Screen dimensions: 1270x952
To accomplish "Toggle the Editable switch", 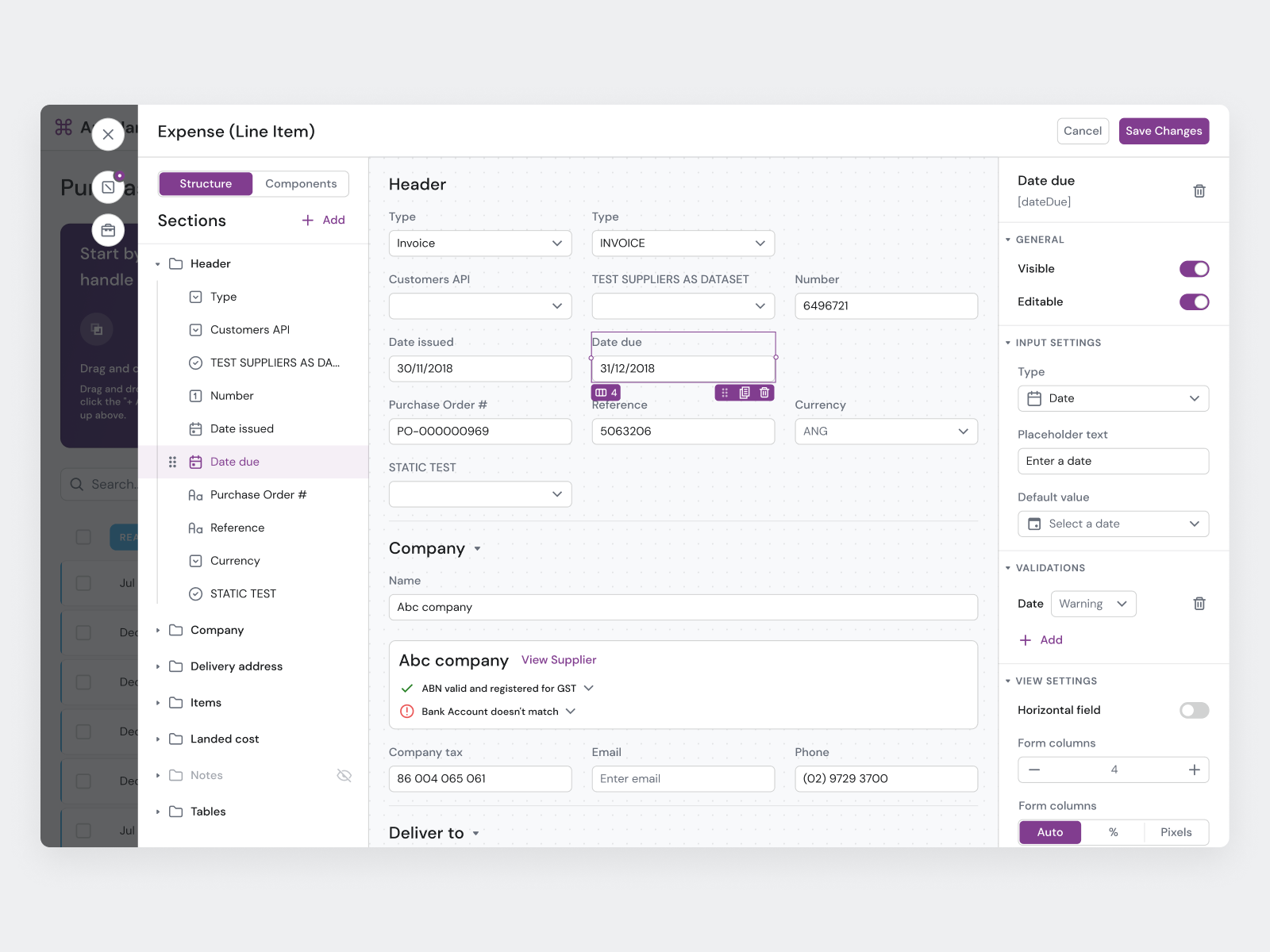I will click(x=1194, y=301).
